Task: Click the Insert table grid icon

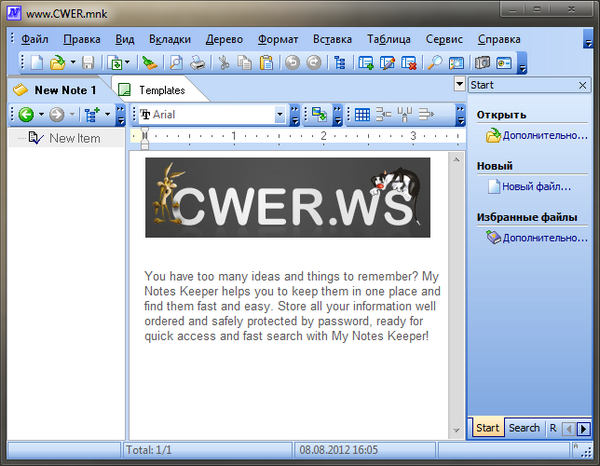Action: coord(362,115)
